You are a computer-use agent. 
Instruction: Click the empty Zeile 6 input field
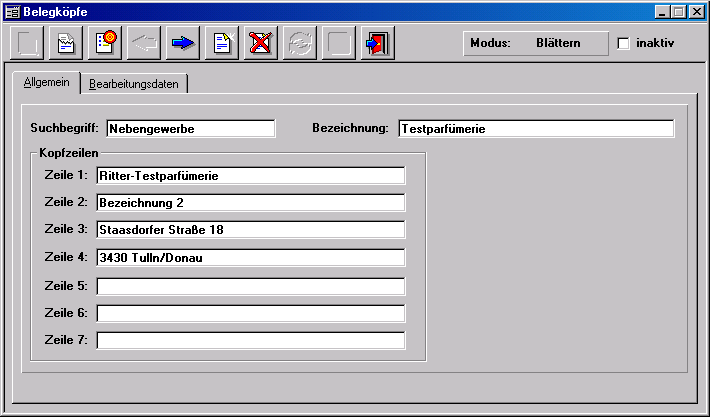pos(251,313)
